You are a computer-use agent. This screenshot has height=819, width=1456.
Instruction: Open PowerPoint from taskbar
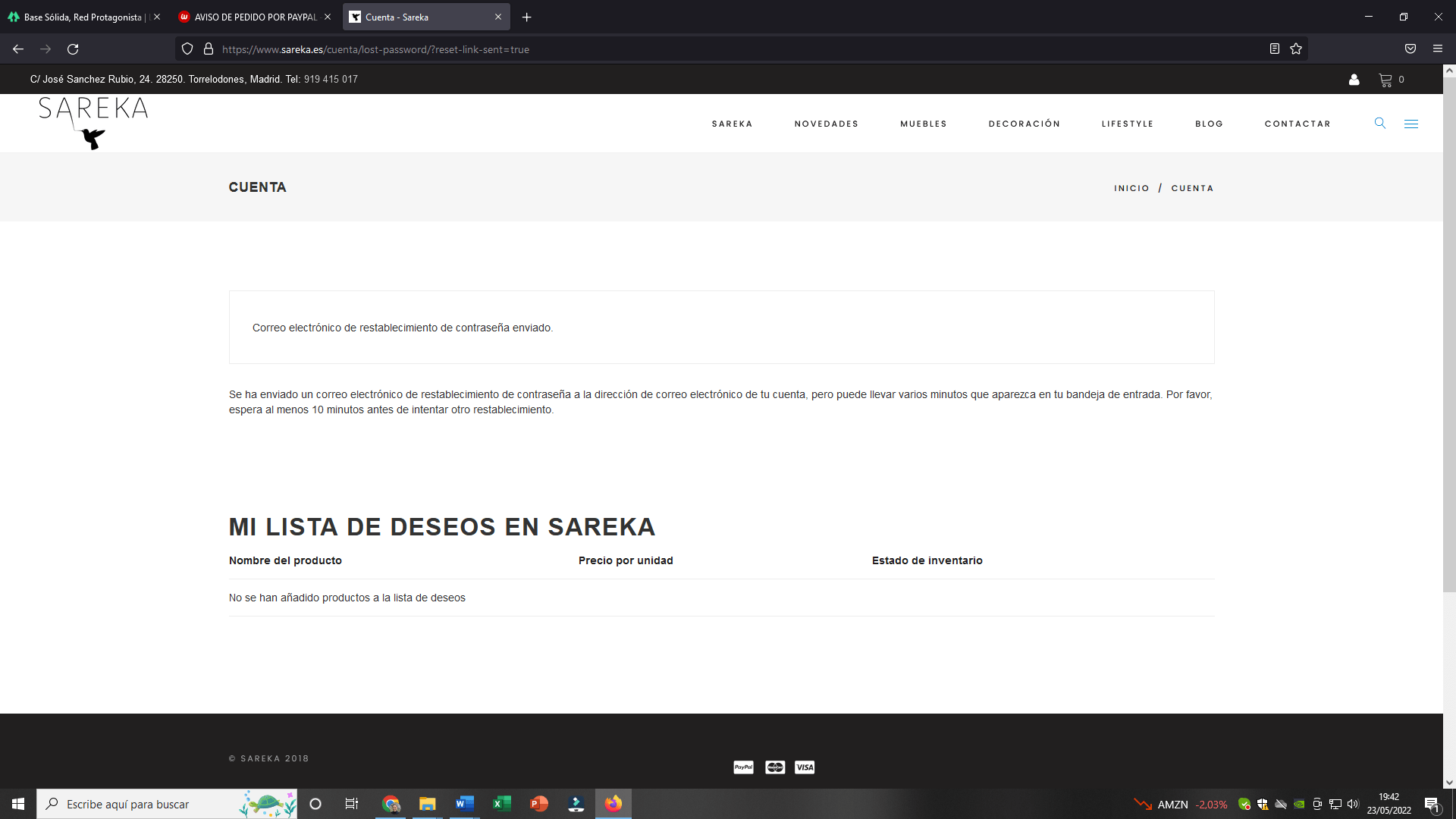(539, 804)
